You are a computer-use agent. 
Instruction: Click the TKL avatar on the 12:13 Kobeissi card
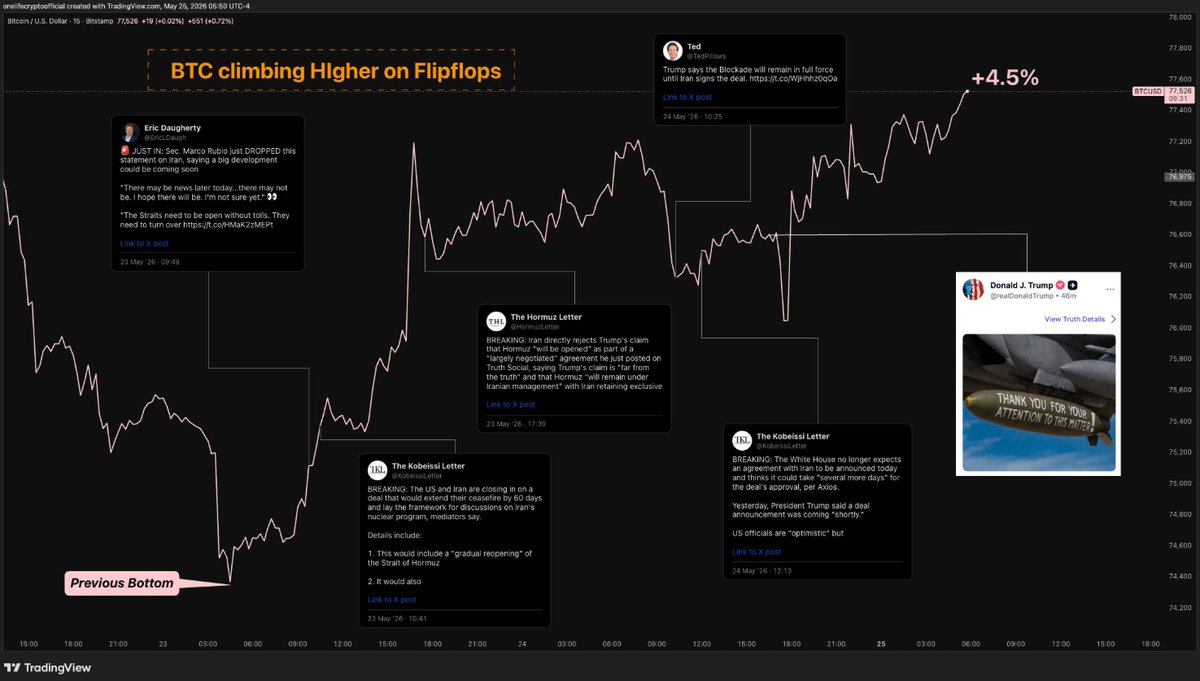[742, 441]
